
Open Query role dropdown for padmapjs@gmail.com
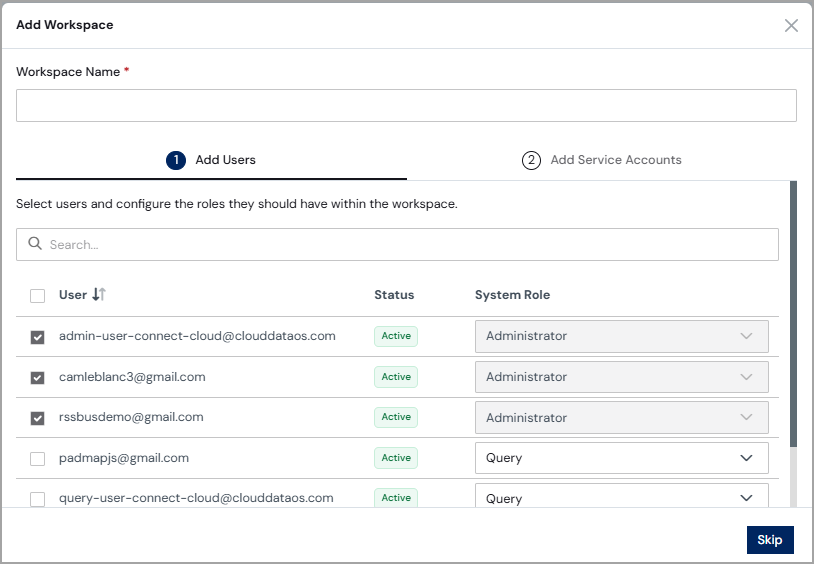[x=621, y=458]
